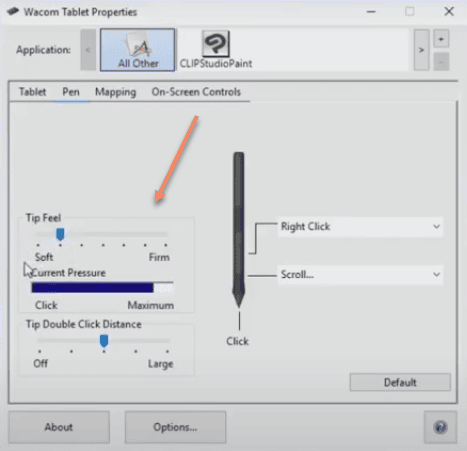Click the pen illustration image
Screen dimensions: 467x451
[x=239, y=230]
